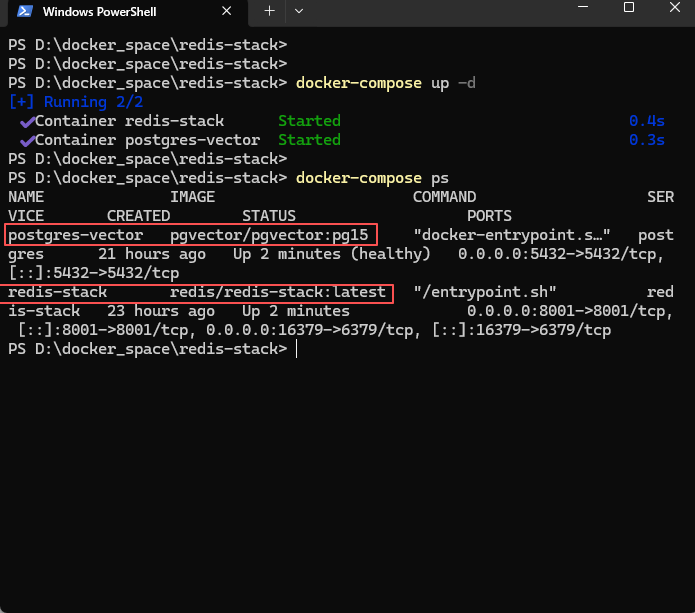The image size is (695, 613).
Task: Click 'Up 2 minutes (healthy)' status
Action: point(332,254)
